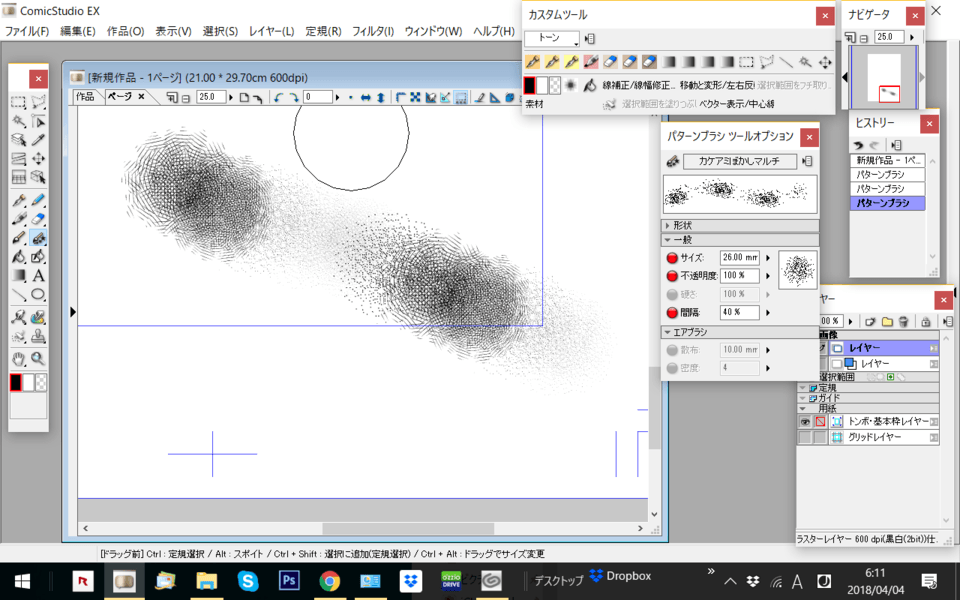Viewport: 960px width, 600px height.
Task: Toggle visibility box of グリッドレイヤー
Action: 804,437
